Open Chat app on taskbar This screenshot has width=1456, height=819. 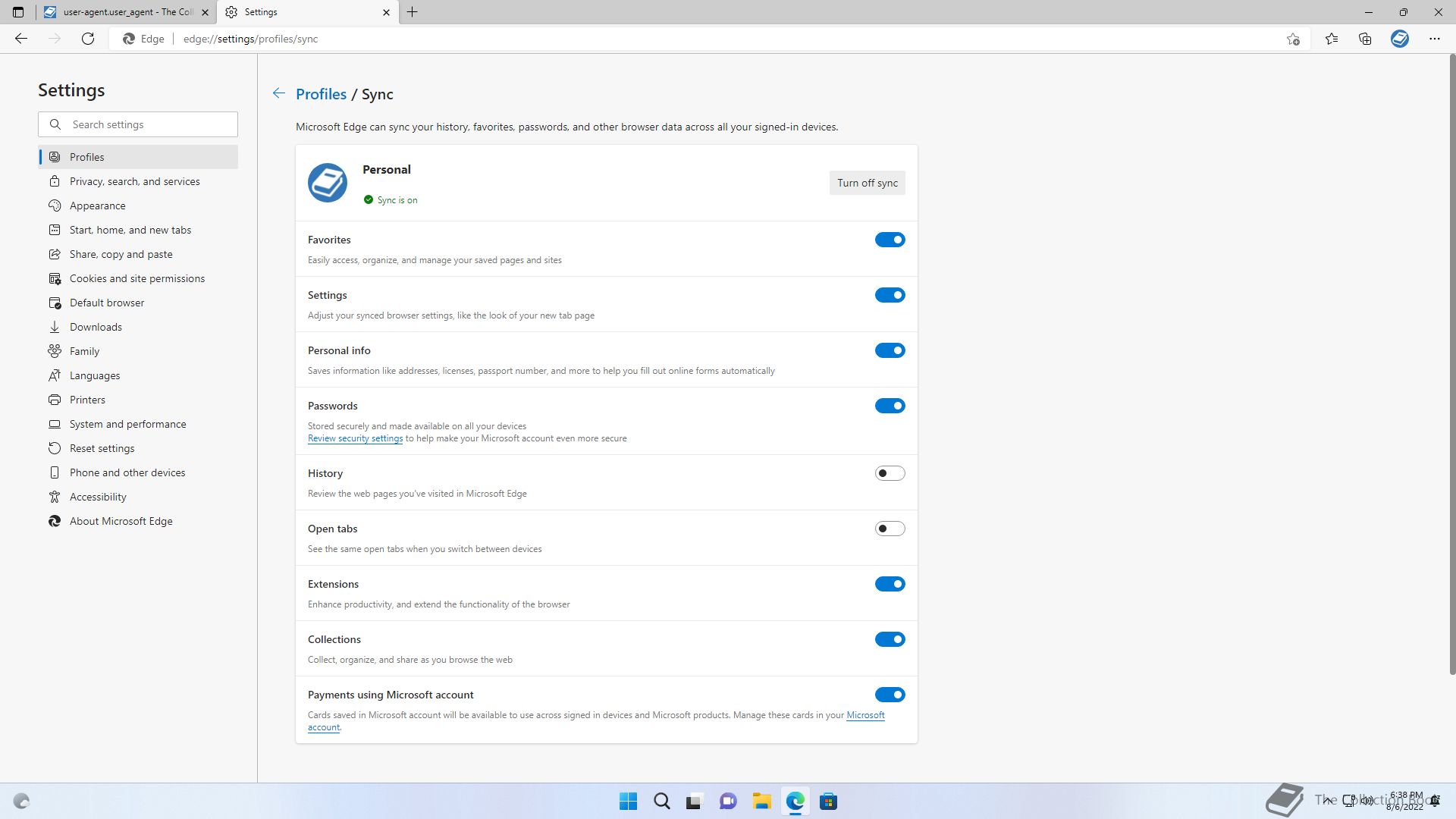[728, 802]
